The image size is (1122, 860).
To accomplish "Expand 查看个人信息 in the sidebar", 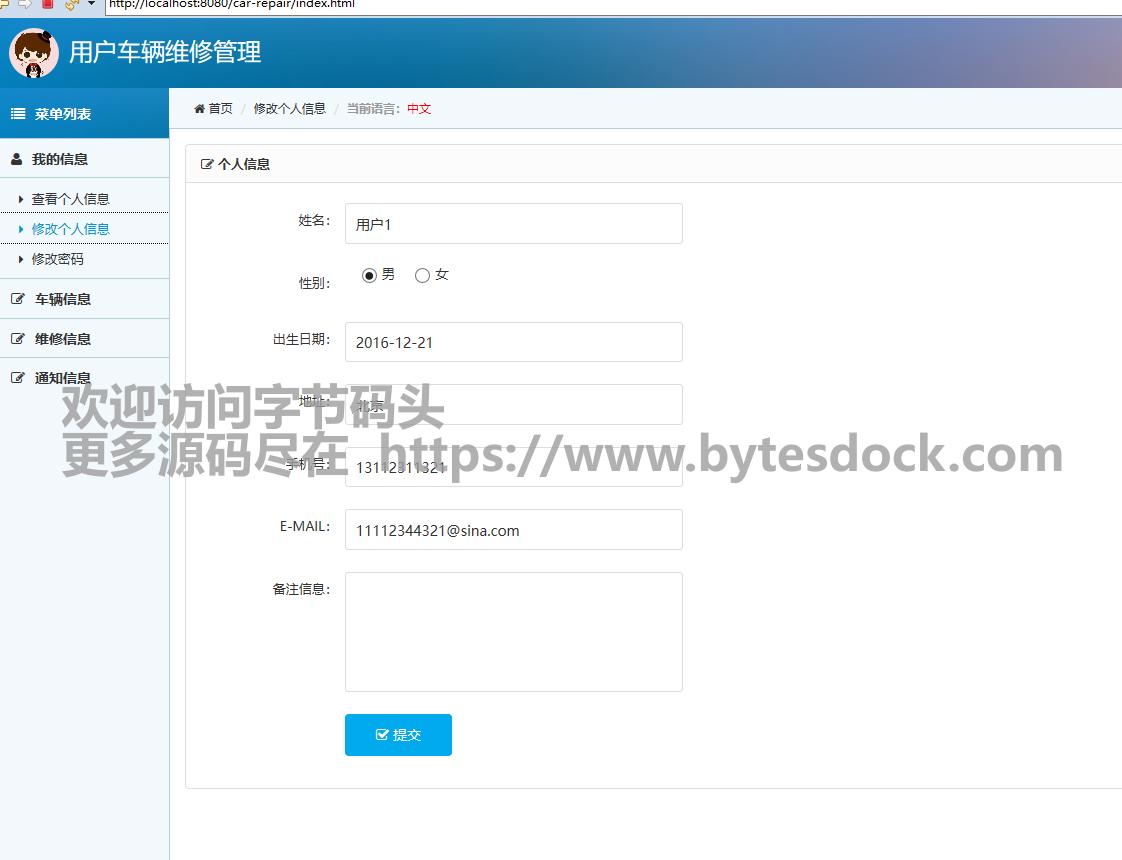I will tap(70, 199).
